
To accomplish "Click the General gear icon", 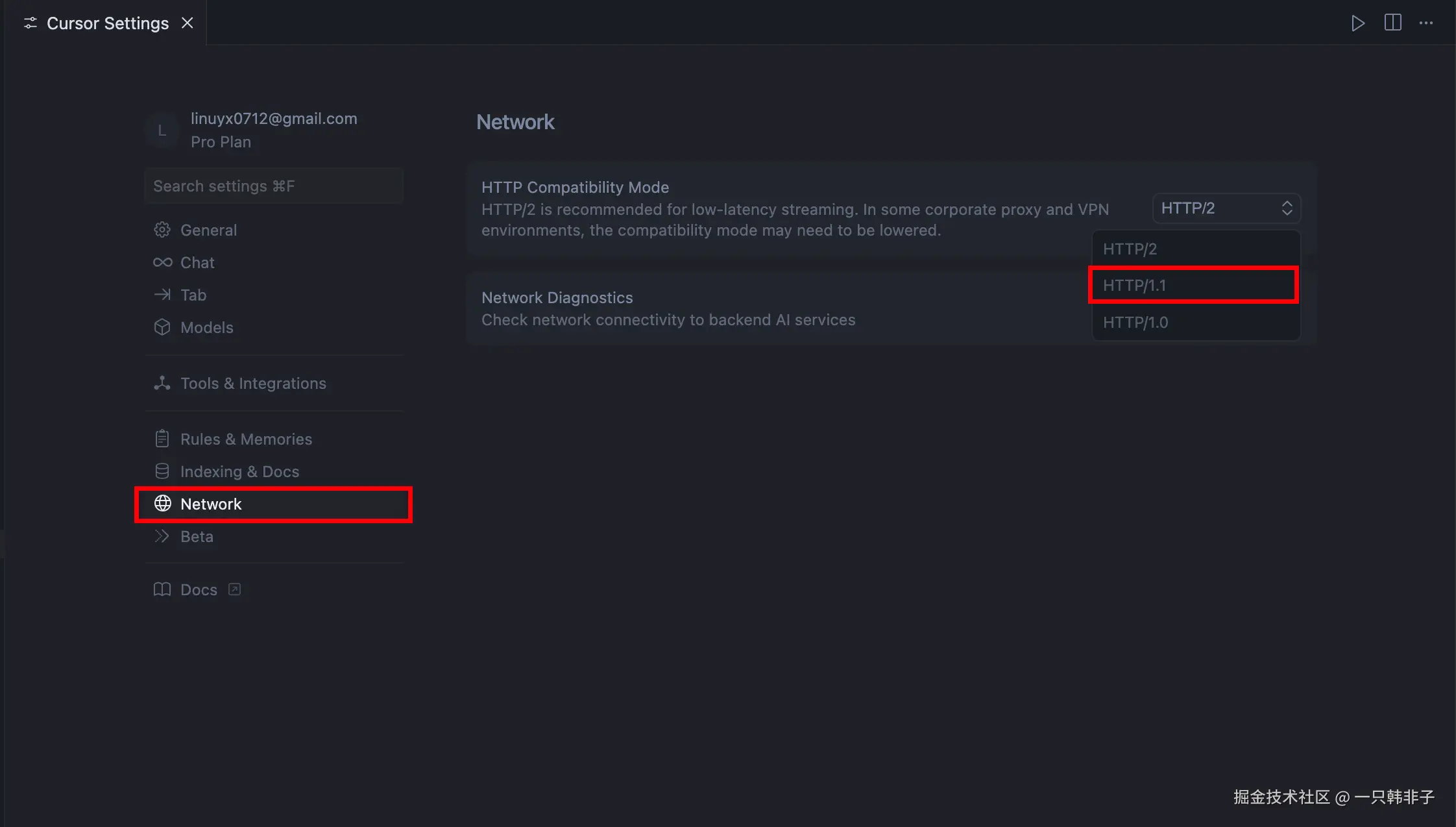I will point(162,230).
